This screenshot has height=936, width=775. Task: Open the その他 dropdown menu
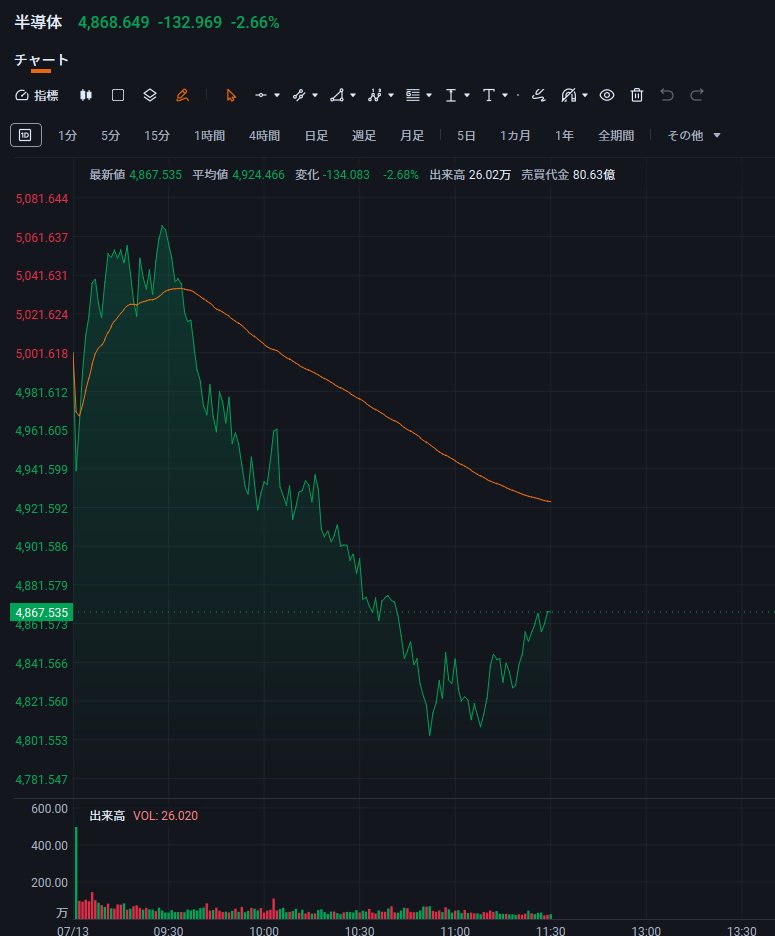[694, 136]
